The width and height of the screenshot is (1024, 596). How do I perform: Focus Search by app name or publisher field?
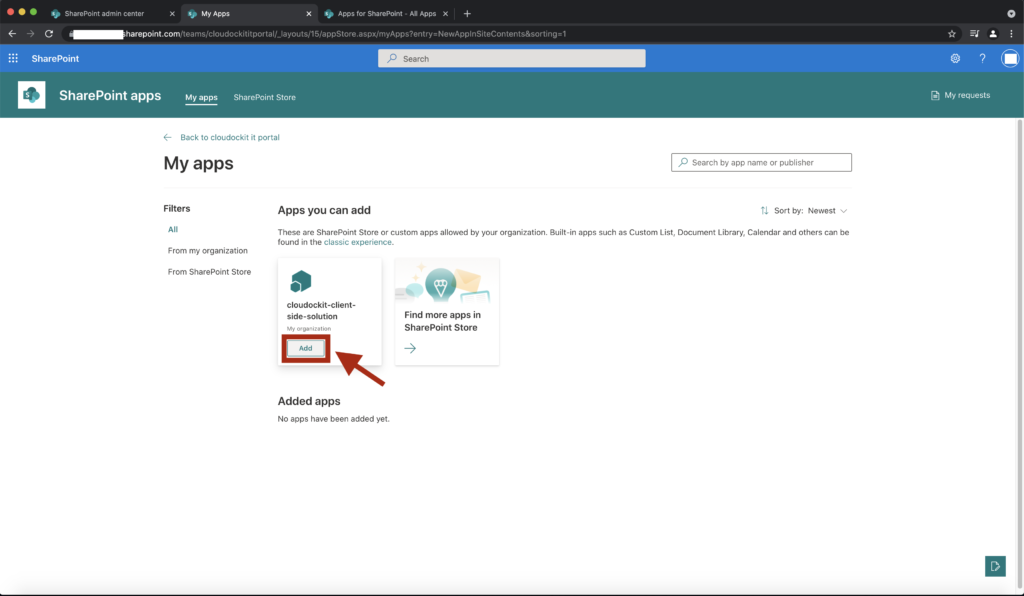click(761, 163)
